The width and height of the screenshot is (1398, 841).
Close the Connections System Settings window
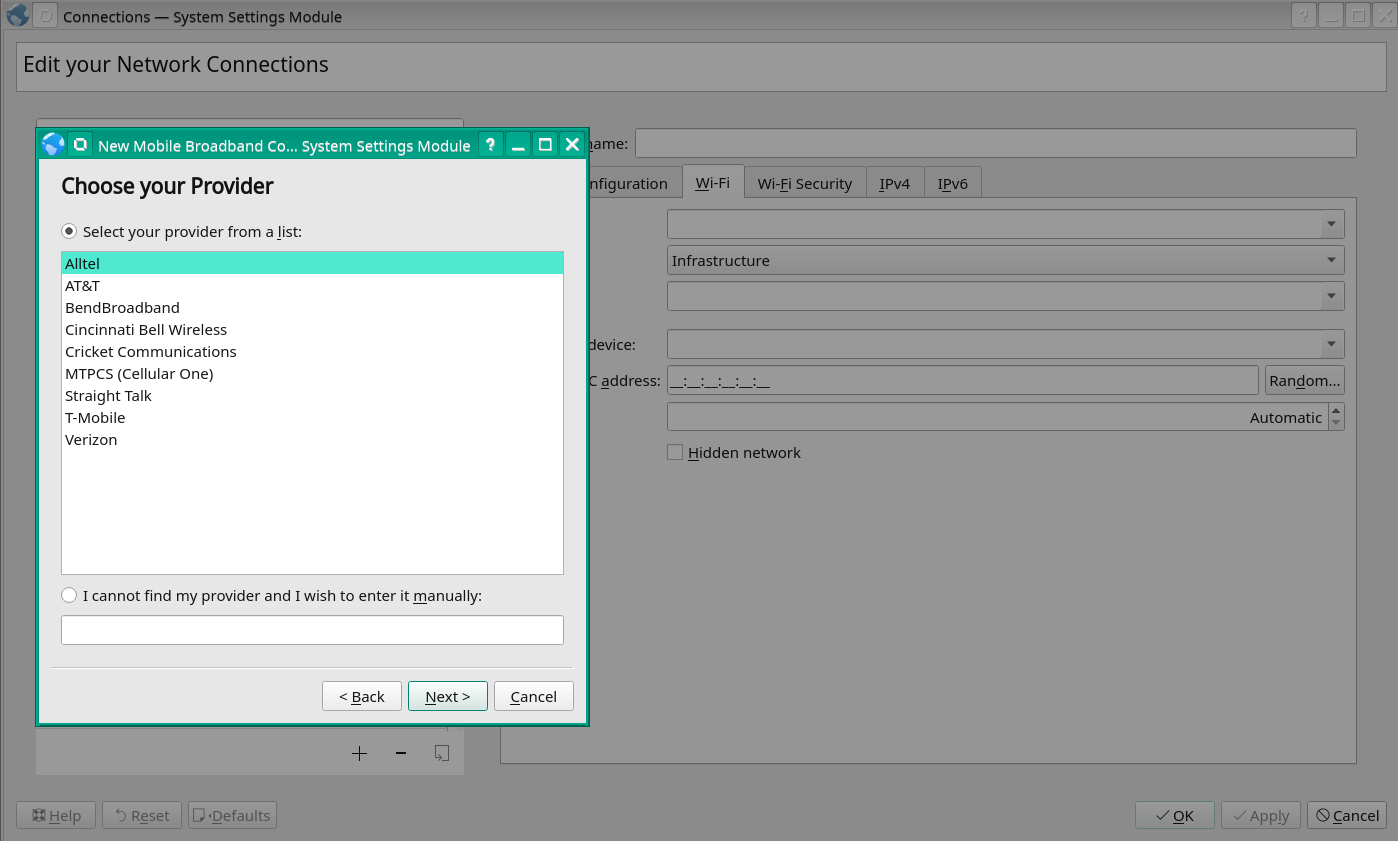[x=1384, y=16]
